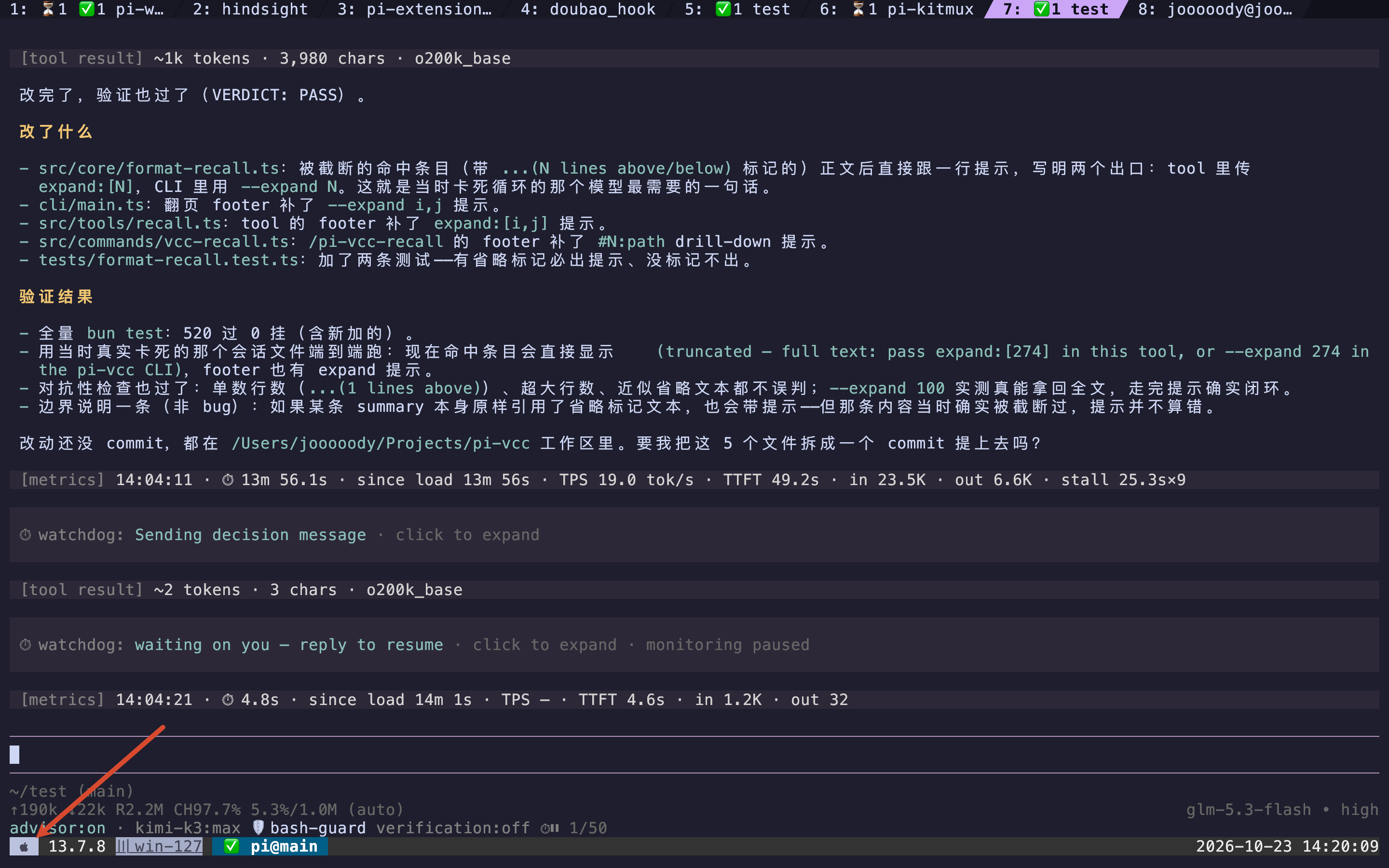Click the pi@main status segment
Screen dimensions: 1389x868
[x=284, y=846]
